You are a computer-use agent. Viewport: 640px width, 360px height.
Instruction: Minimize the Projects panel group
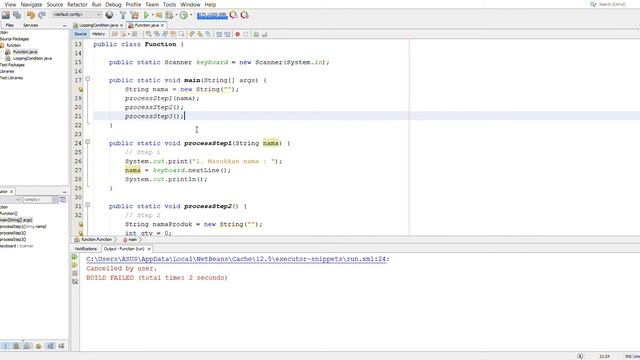click(x=64, y=25)
